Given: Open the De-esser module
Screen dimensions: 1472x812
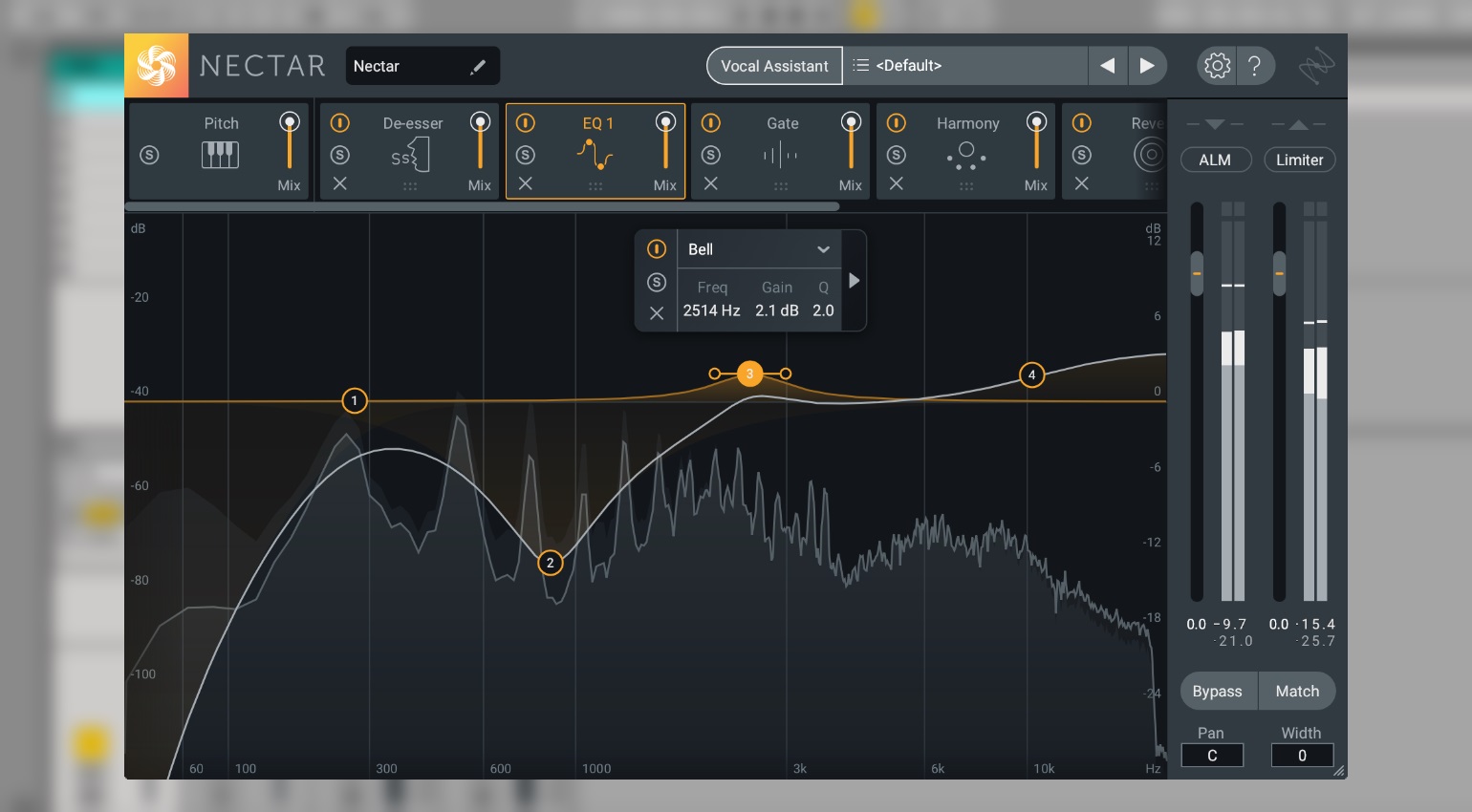Looking at the screenshot, I should pos(413,154).
